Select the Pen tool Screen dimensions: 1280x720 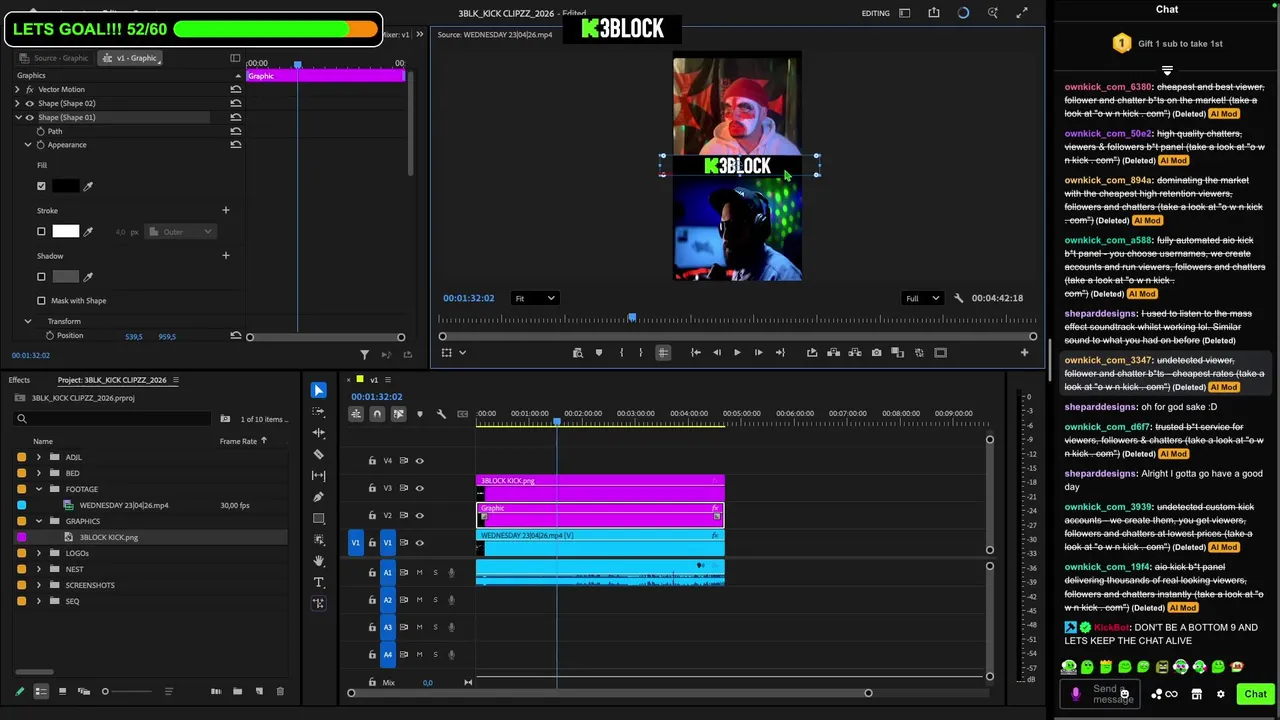319,497
